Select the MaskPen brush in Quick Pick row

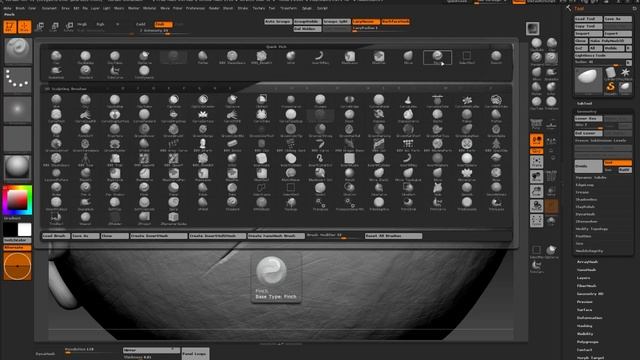tap(379, 58)
